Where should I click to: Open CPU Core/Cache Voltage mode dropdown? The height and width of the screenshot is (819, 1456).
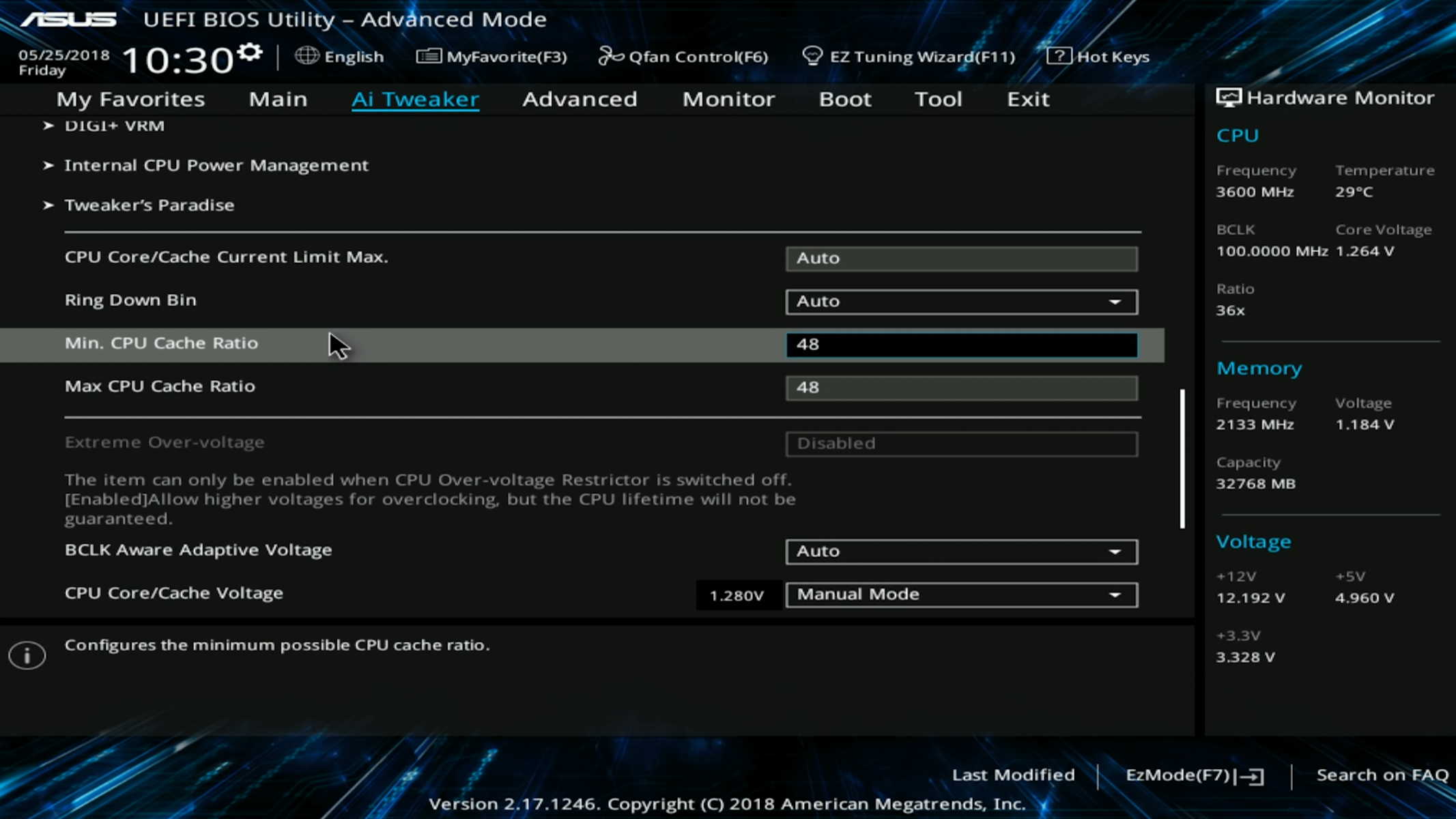click(x=961, y=594)
